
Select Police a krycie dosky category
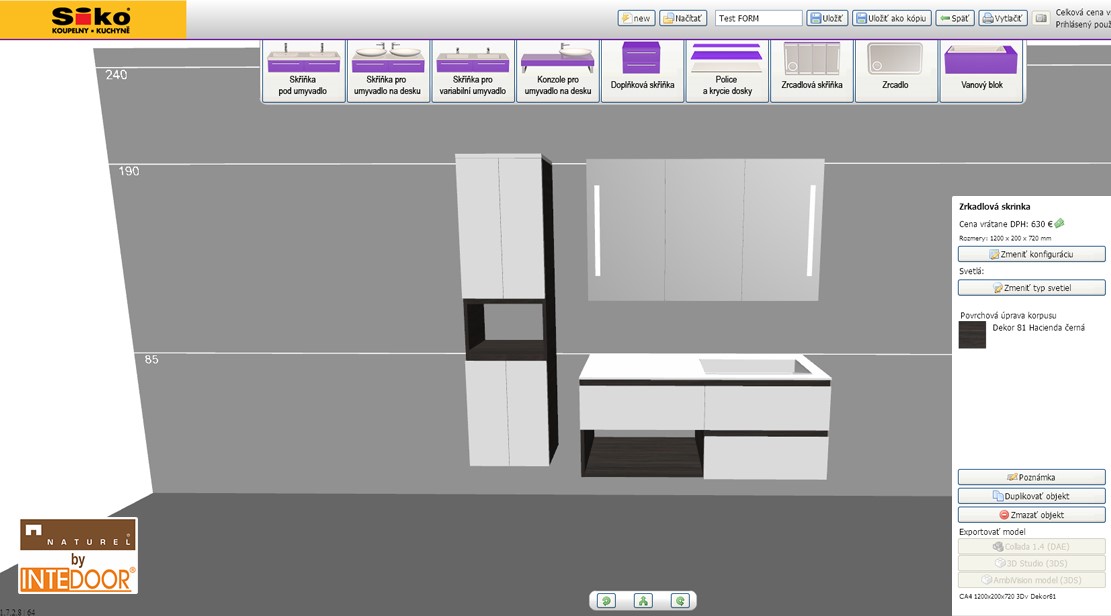pos(727,70)
